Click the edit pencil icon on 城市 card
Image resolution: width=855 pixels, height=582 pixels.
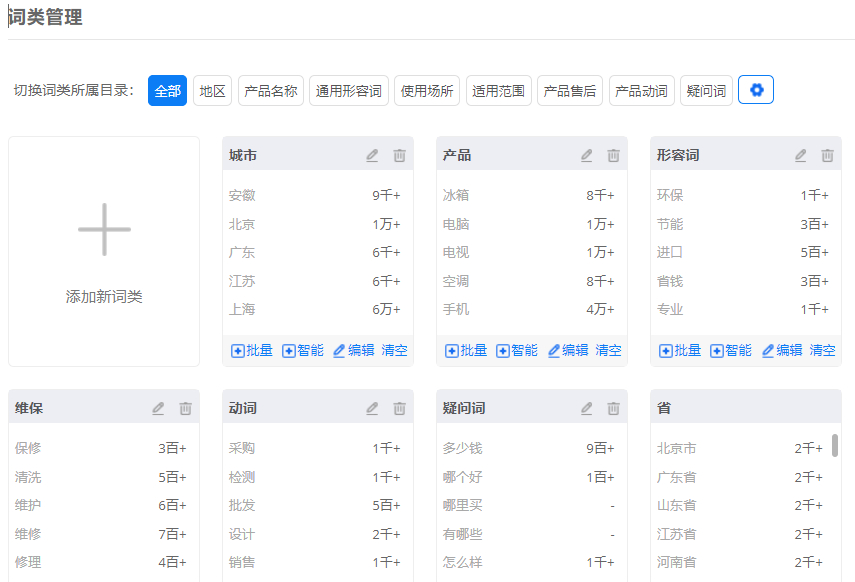[372, 155]
